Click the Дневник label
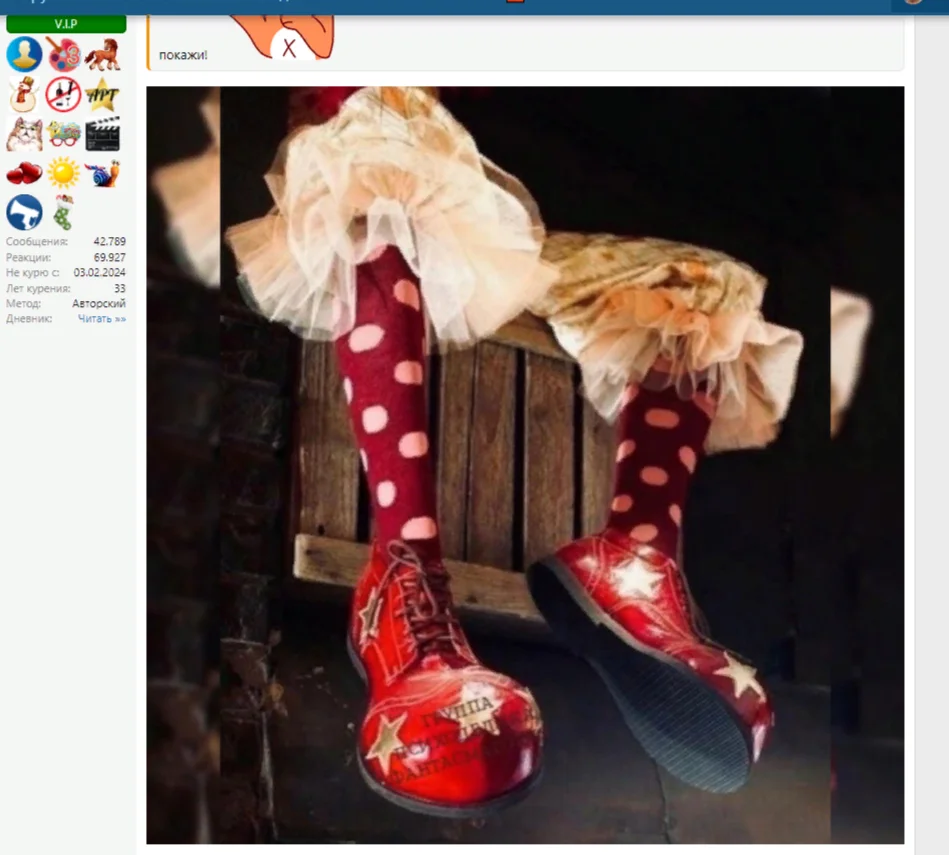The width and height of the screenshot is (949, 855). click(x=29, y=319)
